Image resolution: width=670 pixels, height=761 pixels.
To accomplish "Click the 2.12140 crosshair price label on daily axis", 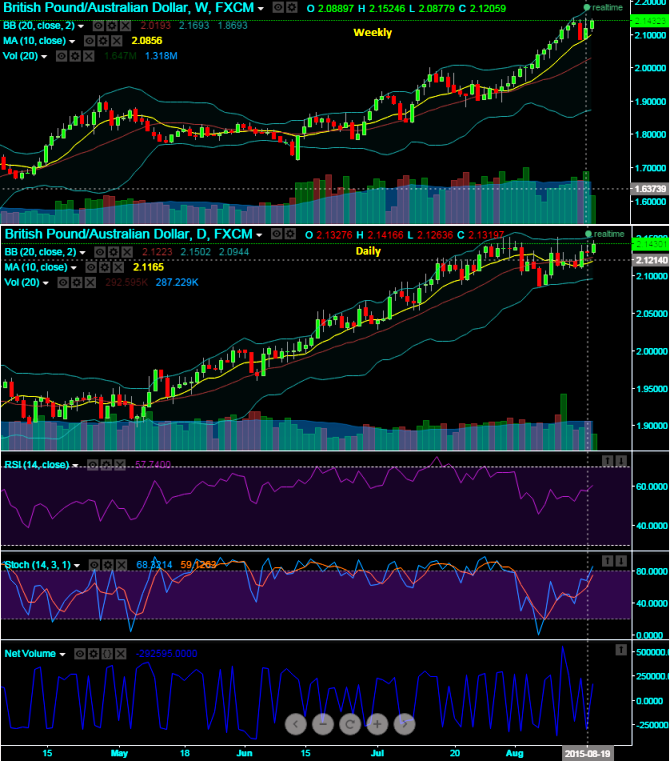I will pyautogui.click(x=650, y=260).
